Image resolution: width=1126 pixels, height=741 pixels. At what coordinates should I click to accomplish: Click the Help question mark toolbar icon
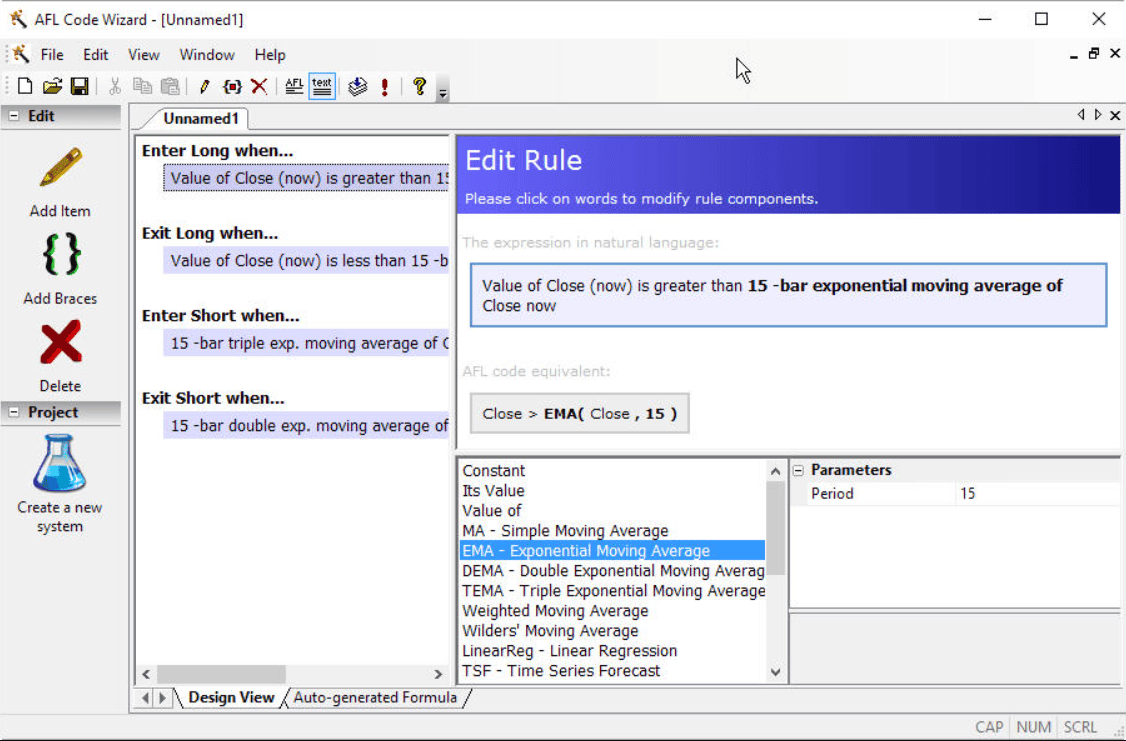417,86
